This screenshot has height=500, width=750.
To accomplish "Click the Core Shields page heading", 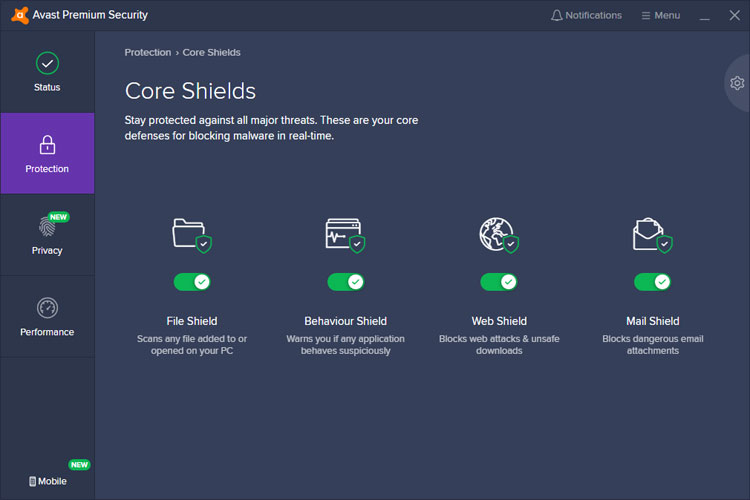I will click(190, 91).
